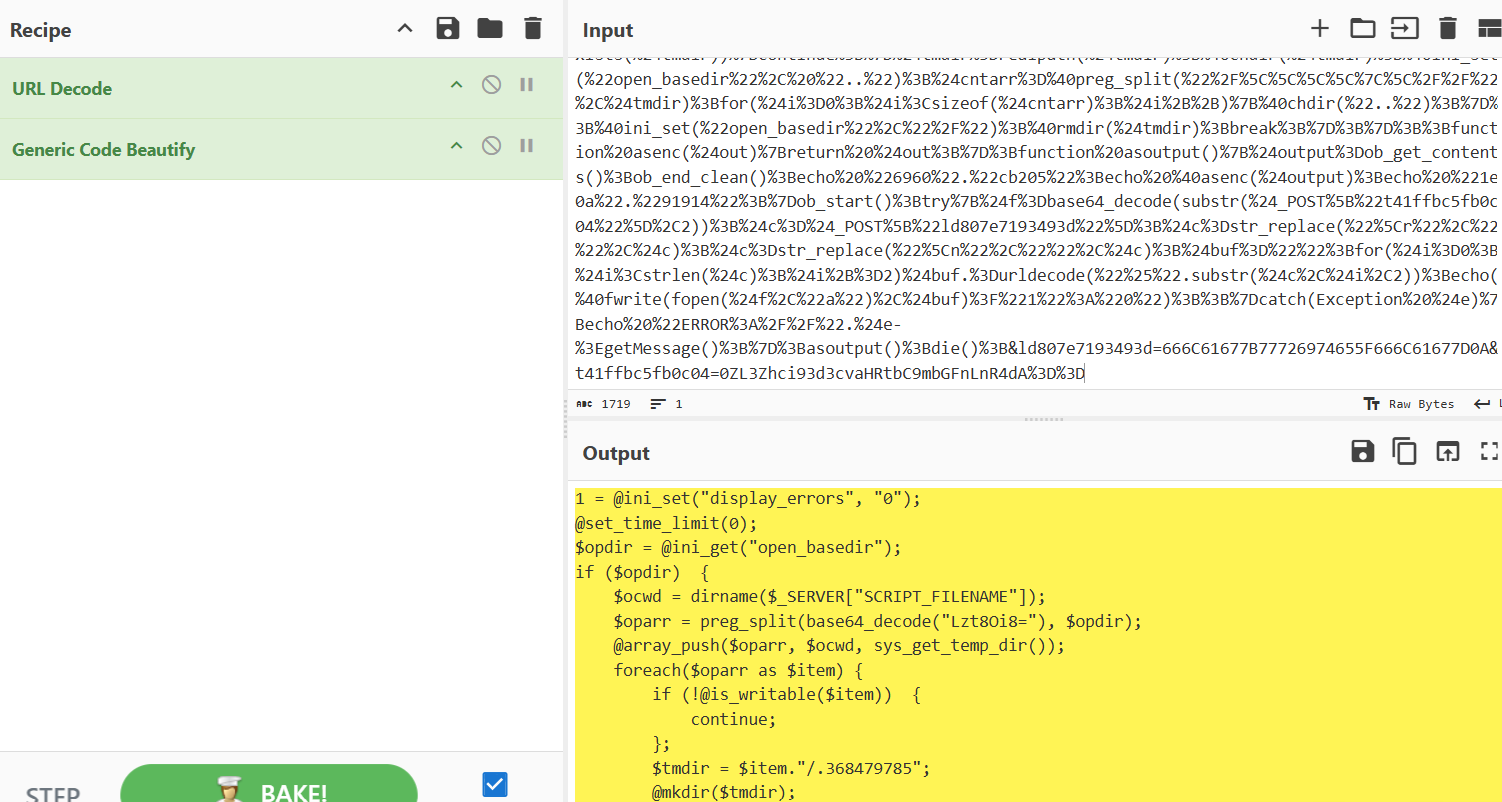Replace input with output

(x=1447, y=451)
